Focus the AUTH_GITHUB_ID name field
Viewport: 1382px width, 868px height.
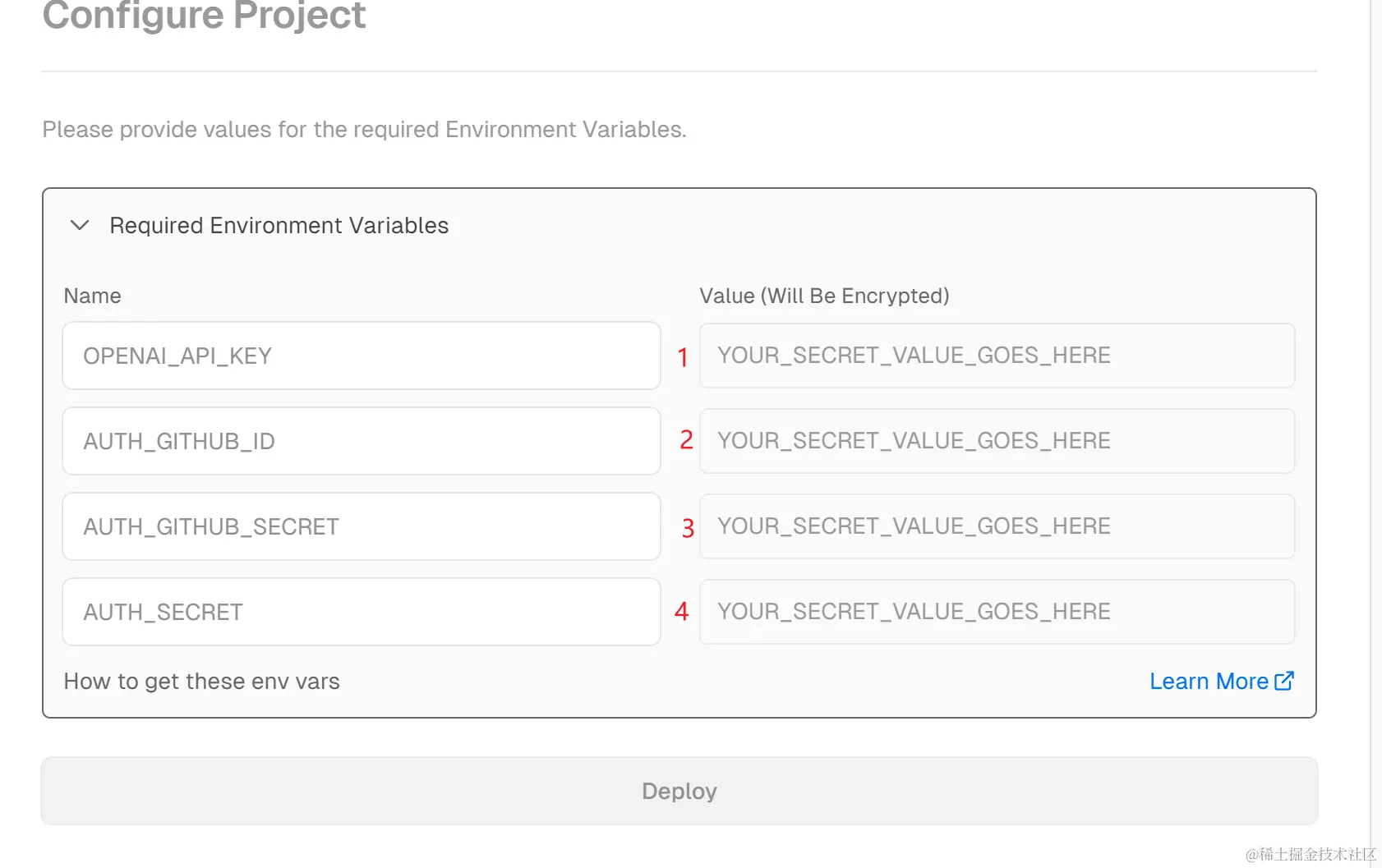coord(362,441)
